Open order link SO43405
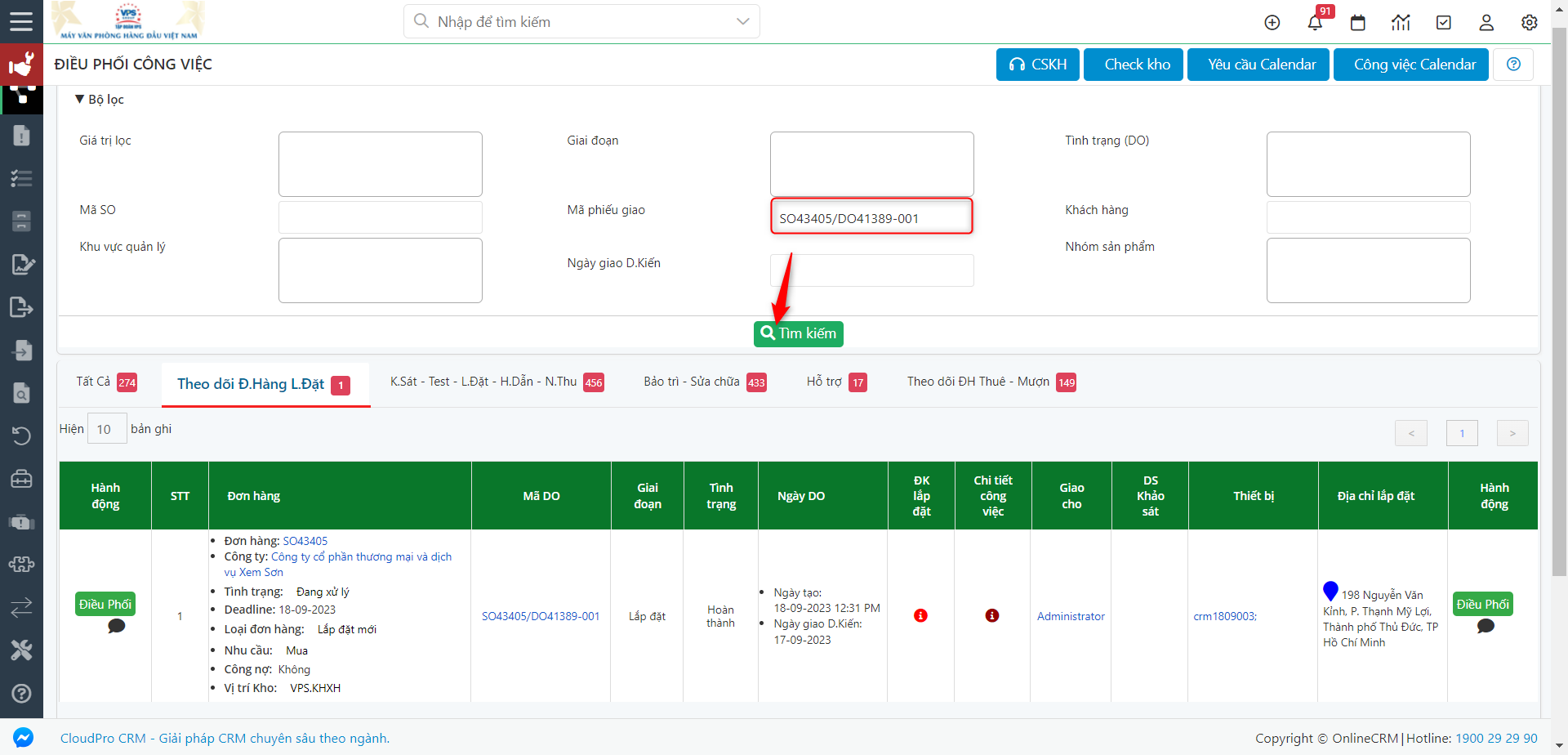The width and height of the screenshot is (1568, 755). point(305,541)
